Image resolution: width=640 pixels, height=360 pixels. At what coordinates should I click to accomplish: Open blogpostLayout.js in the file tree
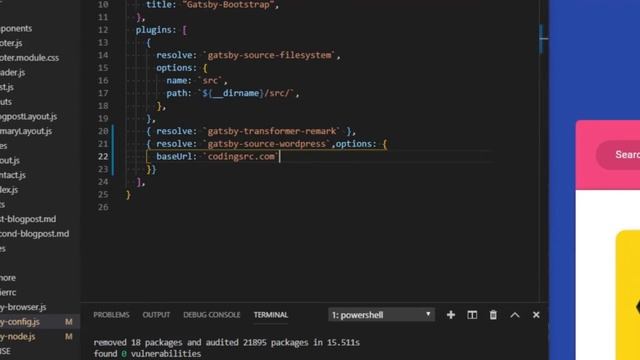tap(29, 116)
